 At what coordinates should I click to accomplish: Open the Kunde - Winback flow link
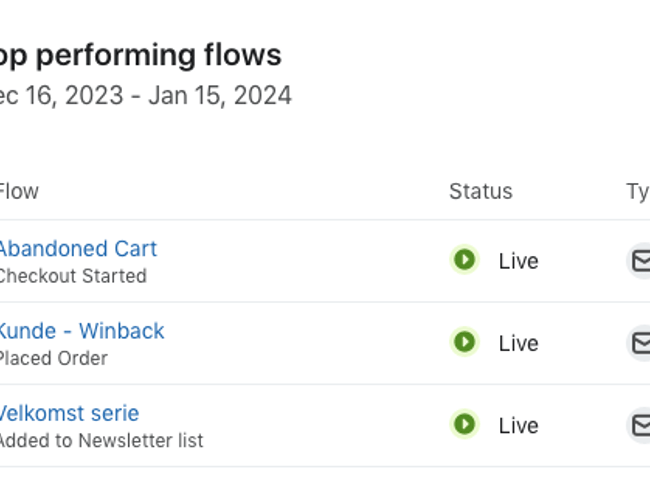80,331
